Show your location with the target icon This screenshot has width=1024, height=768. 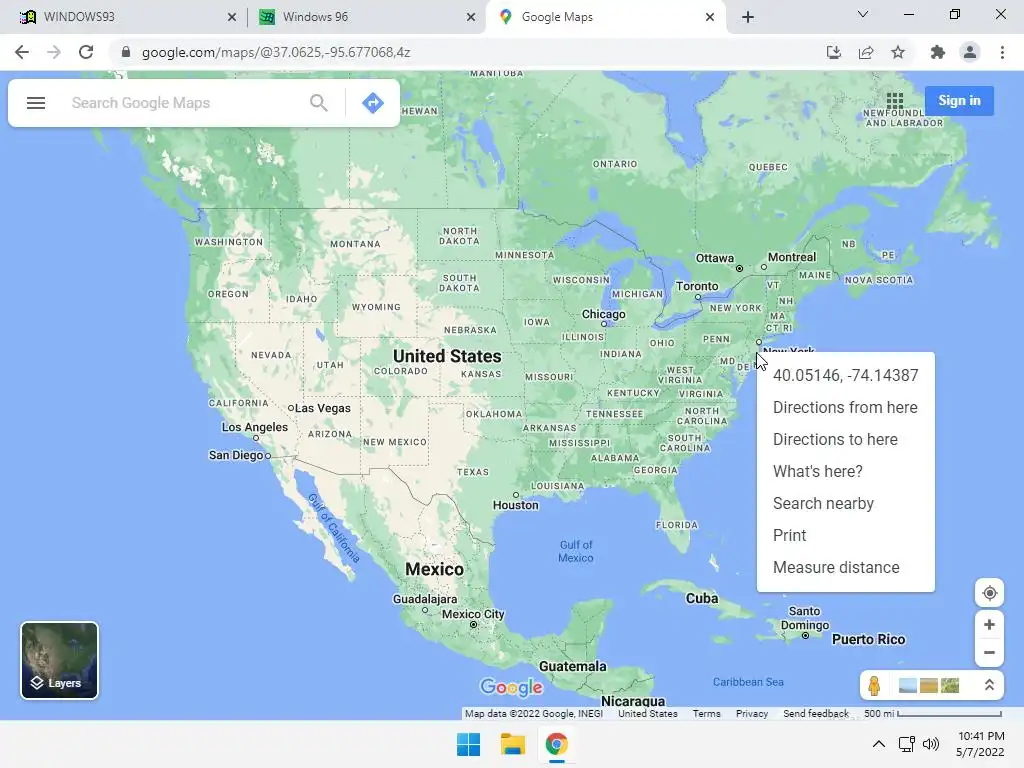pyautogui.click(x=989, y=593)
